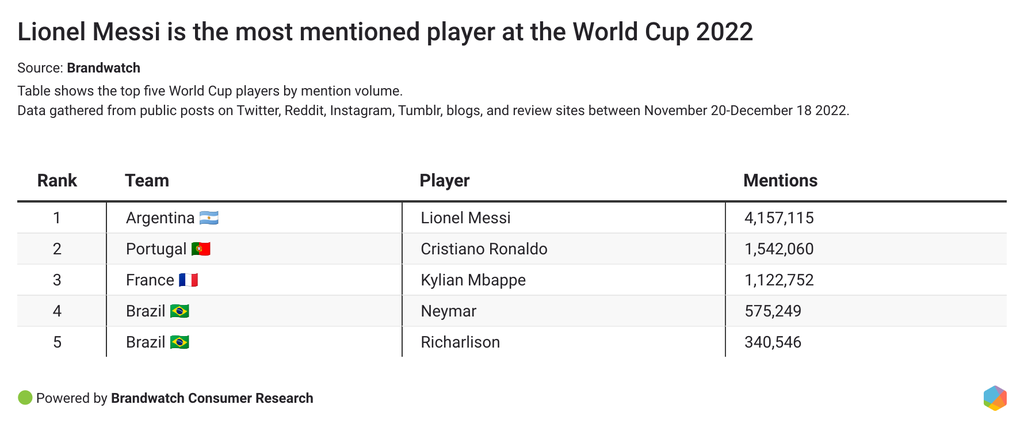Click the Brandwatch hexagon logo
The height and width of the screenshot is (431, 1024).
994,398
